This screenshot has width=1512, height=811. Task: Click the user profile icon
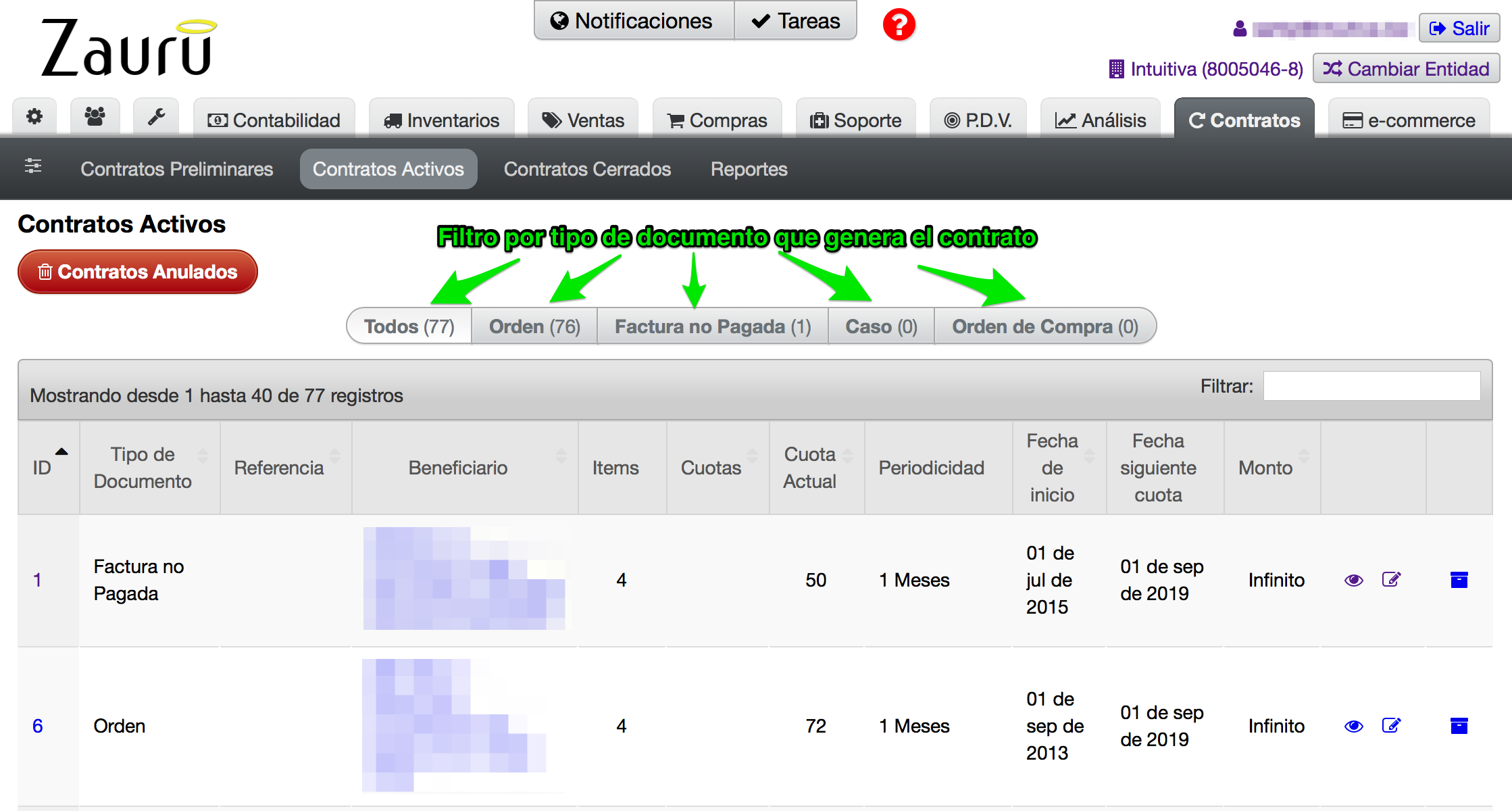coord(1239,28)
